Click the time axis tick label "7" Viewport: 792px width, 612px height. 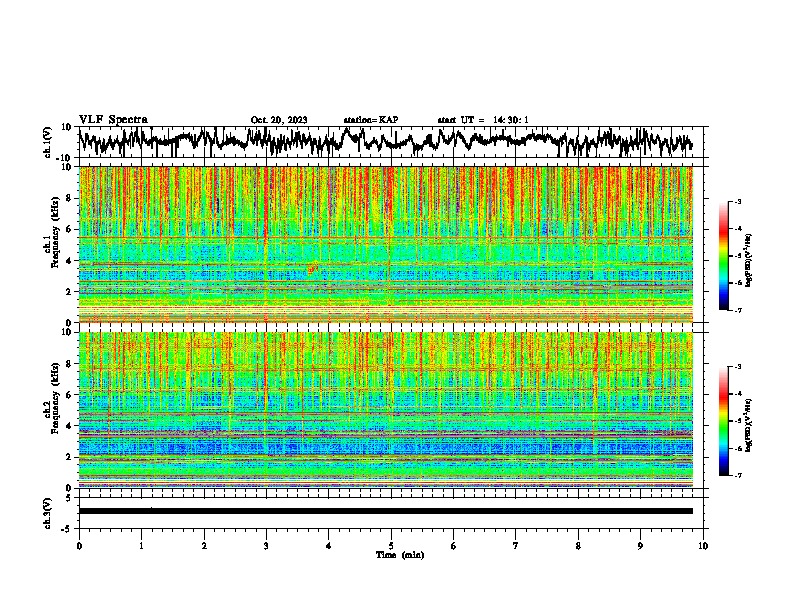click(x=516, y=546)
